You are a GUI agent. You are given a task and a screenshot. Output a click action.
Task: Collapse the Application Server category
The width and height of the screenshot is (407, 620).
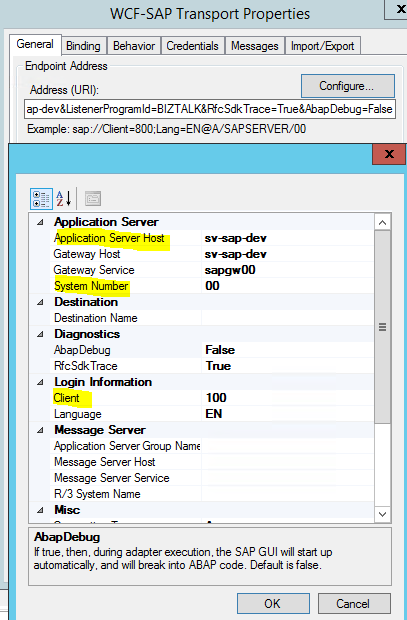tap(40, 222)
